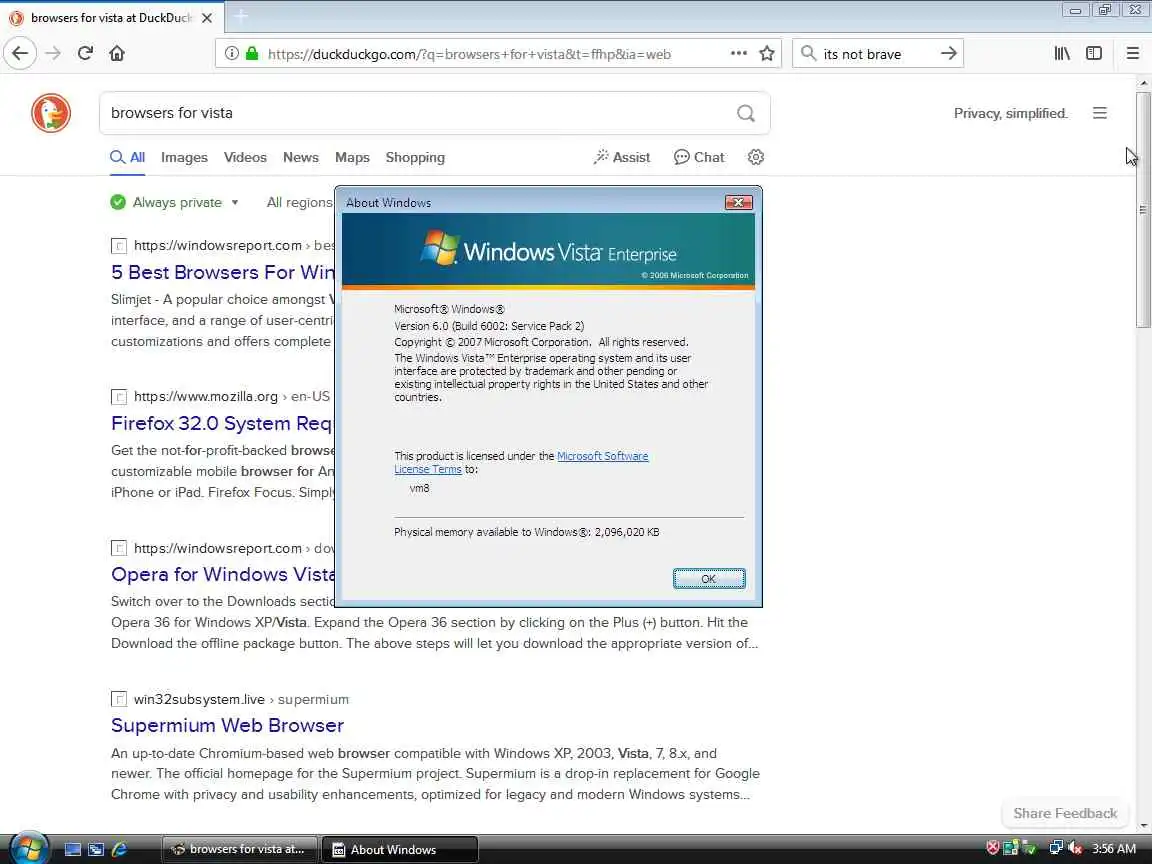
Task: Click the 3:56 AM taskbar clock
Action: pos(1114,849)
